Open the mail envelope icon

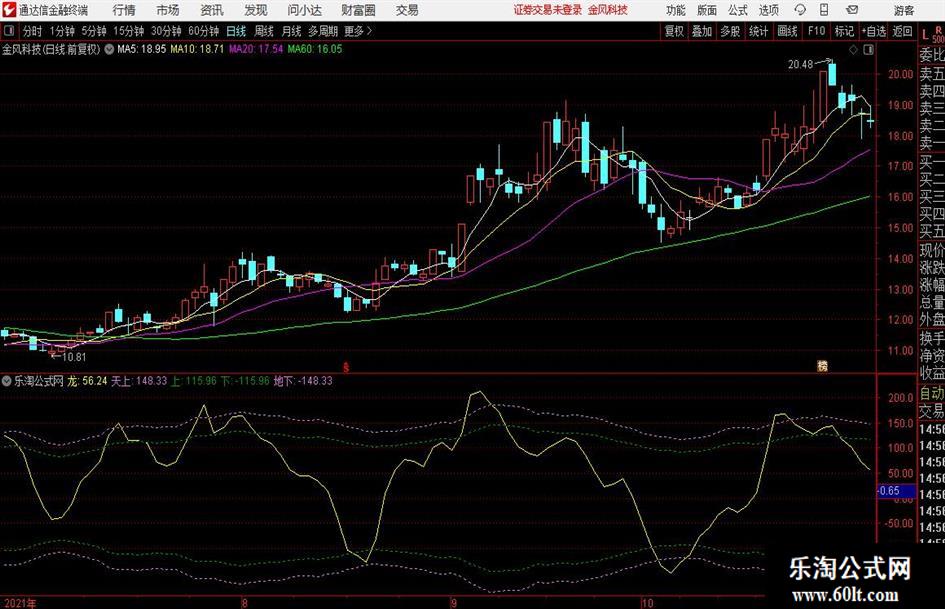[x=852, y=10]
